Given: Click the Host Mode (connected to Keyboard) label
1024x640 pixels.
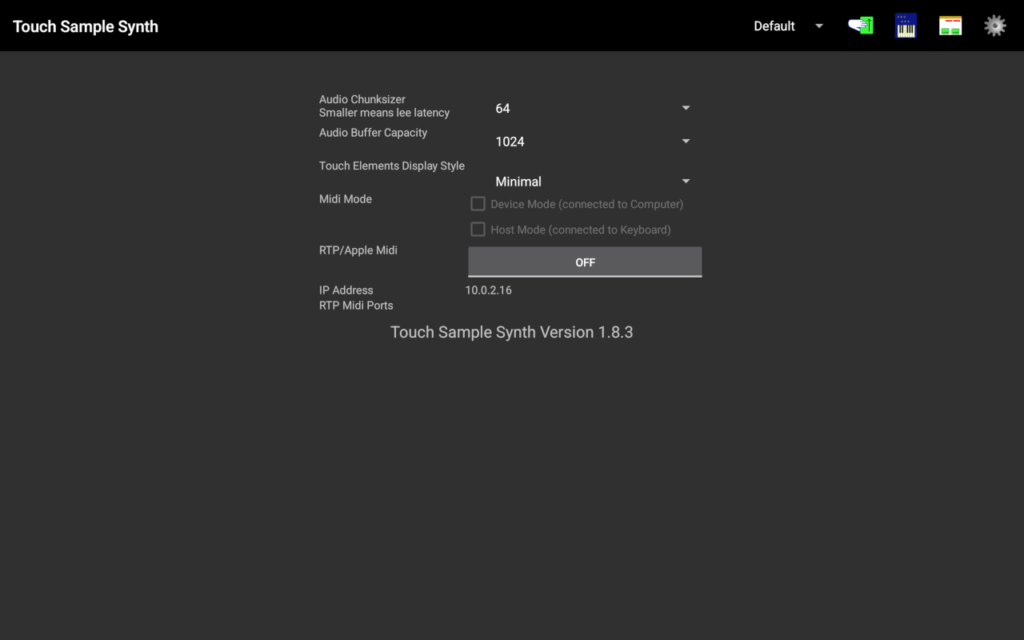Looking at the screenshot, I should pos(580,229).
